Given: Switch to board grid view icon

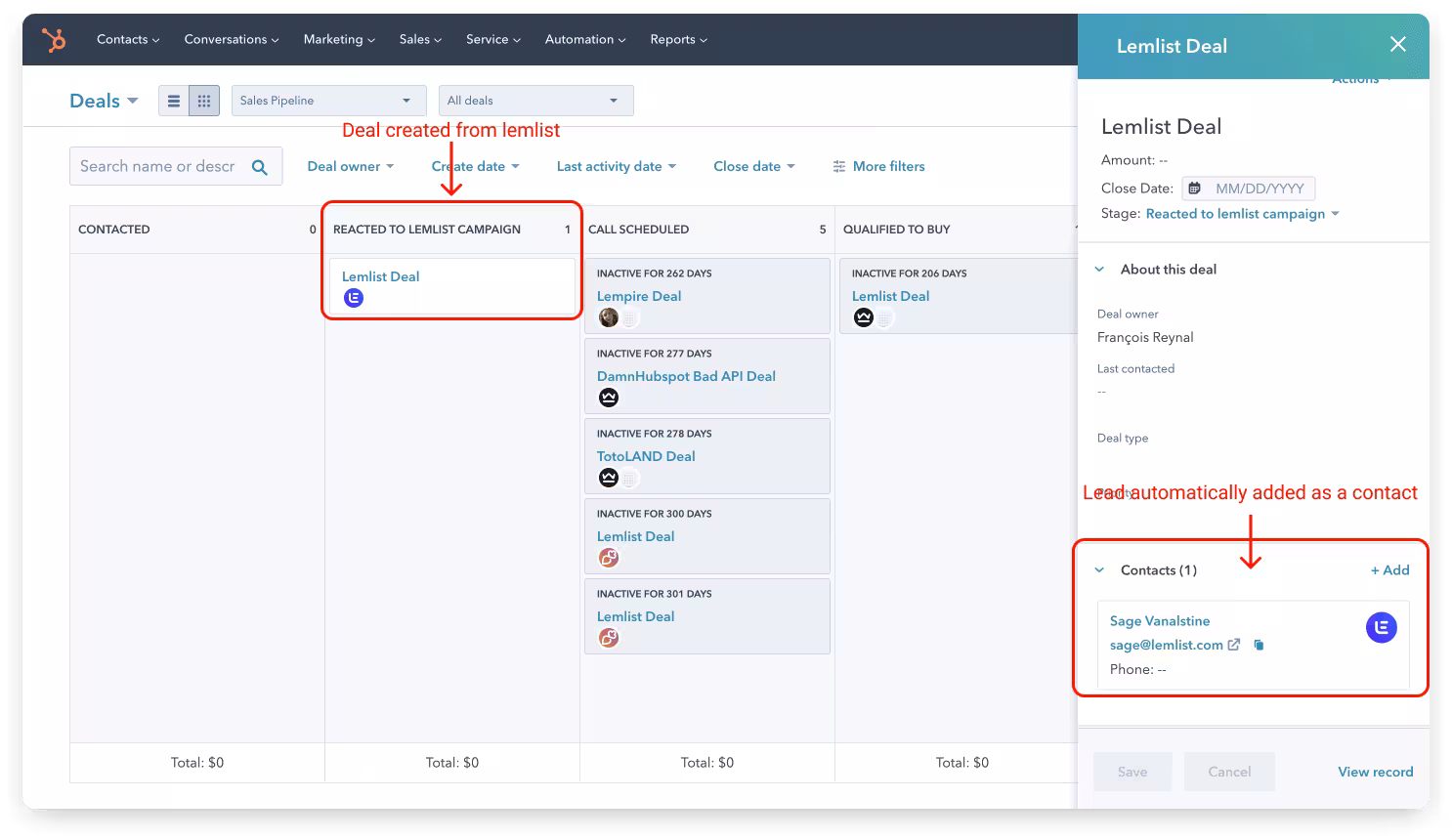Looking at the screenshot, I should click(x=204, y=101).
